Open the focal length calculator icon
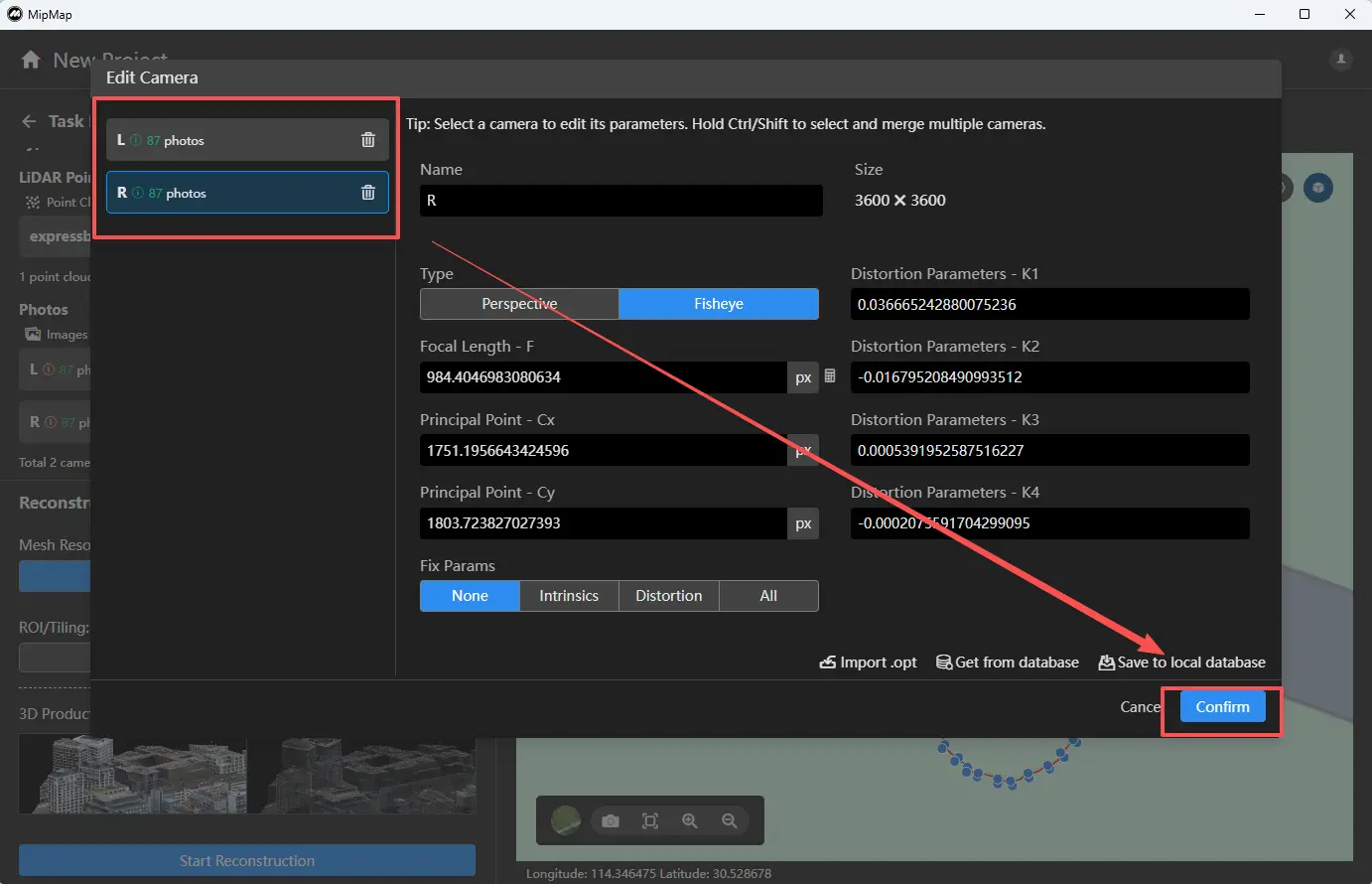 tap(830, 376)
